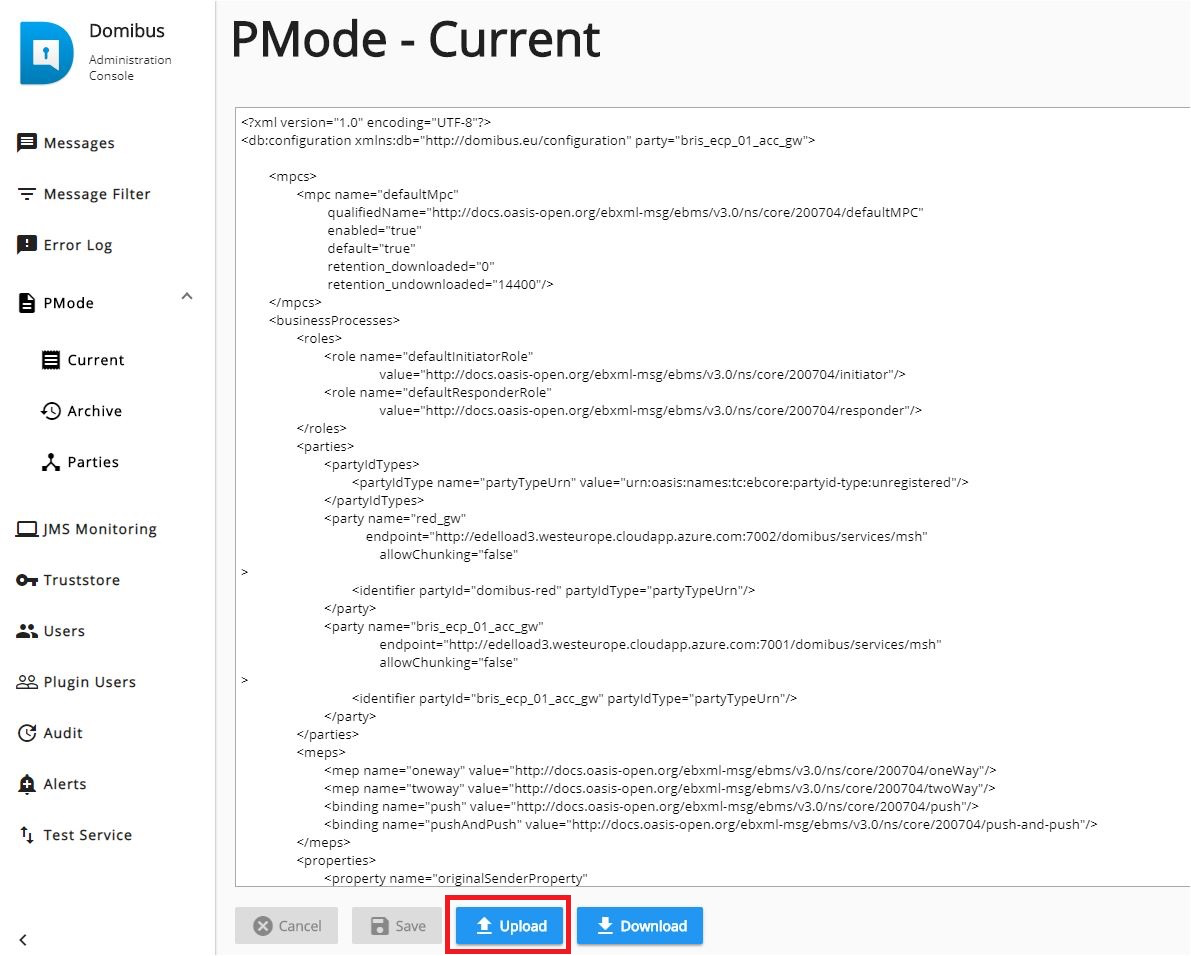The height and width of the screenshot is (956, 1191).
Task: Click the JMS Monitoring laptop icon
Action: click(x=27, y=528)
